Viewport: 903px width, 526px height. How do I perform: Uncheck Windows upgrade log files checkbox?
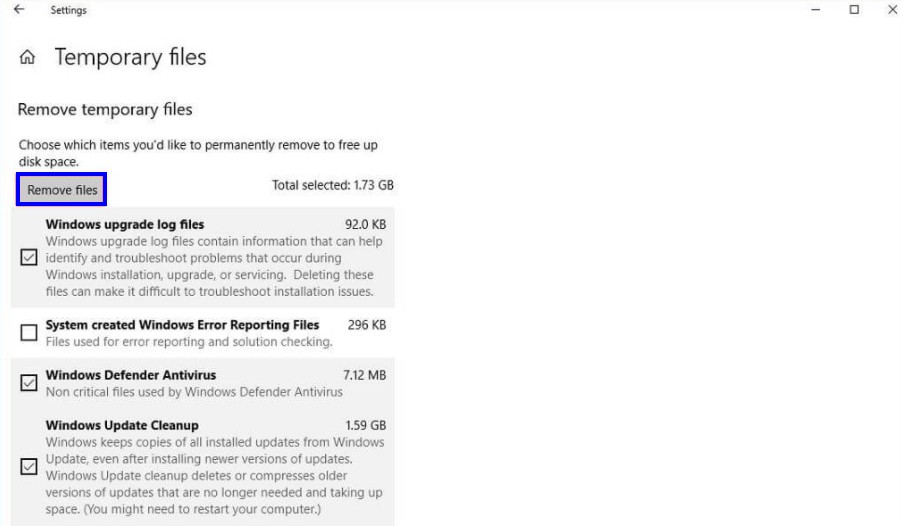pos(29,257)
